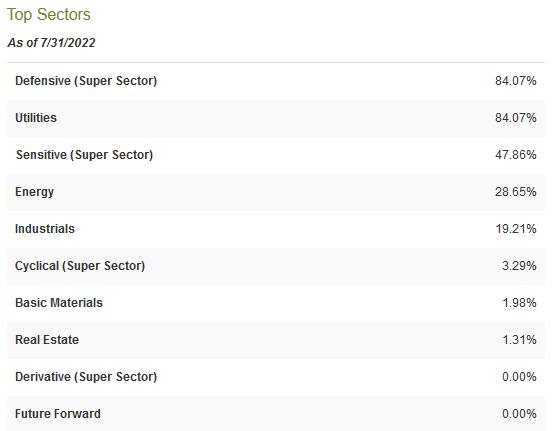Click the 47.86% Sensitive value
Image resolution: width=556 pixels, height=431 pixels.
pyautogui.click(x=516, y=155)
